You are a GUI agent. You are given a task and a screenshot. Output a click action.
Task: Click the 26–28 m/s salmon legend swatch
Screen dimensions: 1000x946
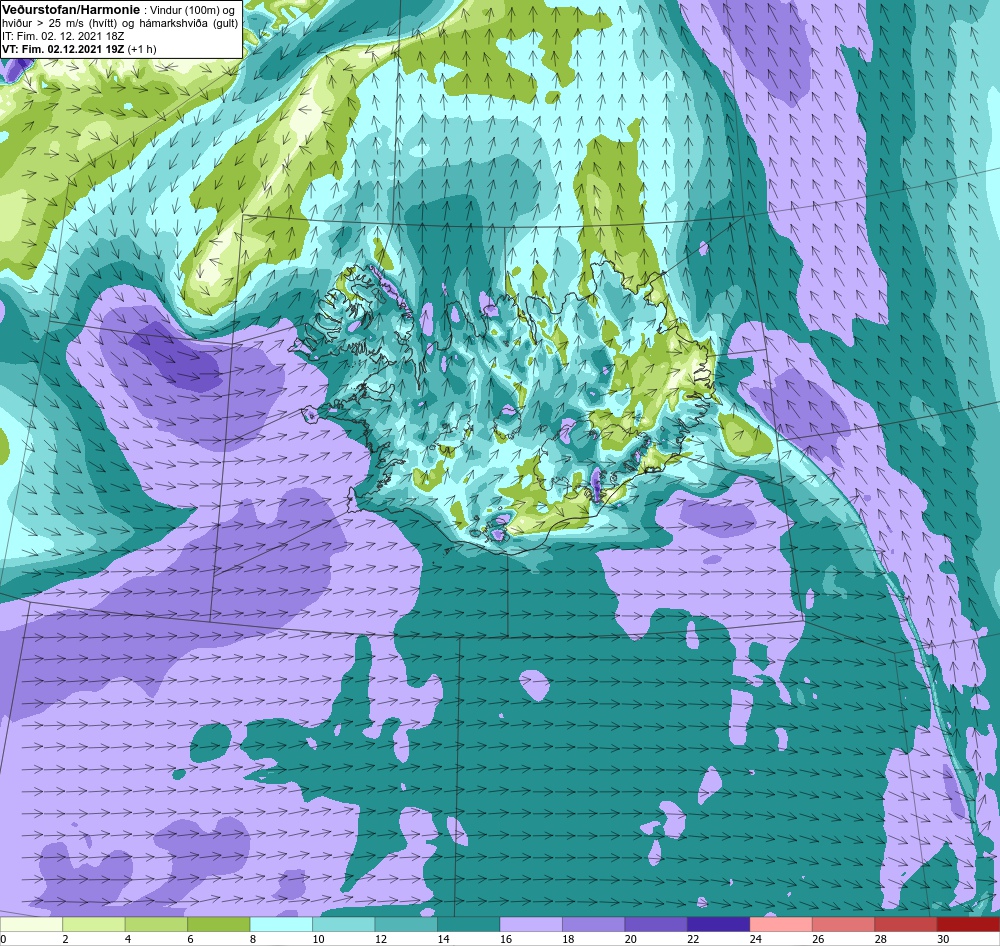844,924
